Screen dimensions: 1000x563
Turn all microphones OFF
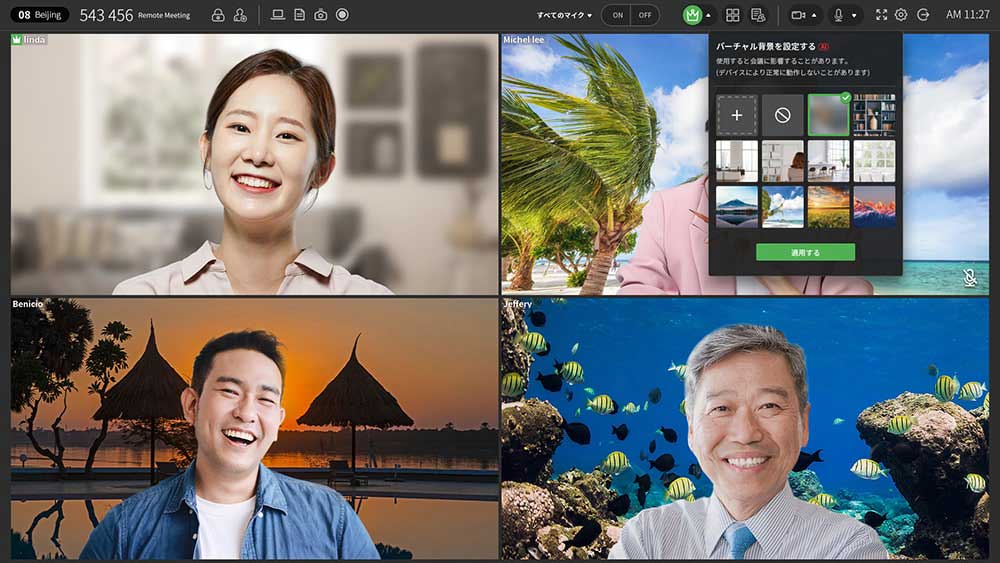tap(645, 15)
